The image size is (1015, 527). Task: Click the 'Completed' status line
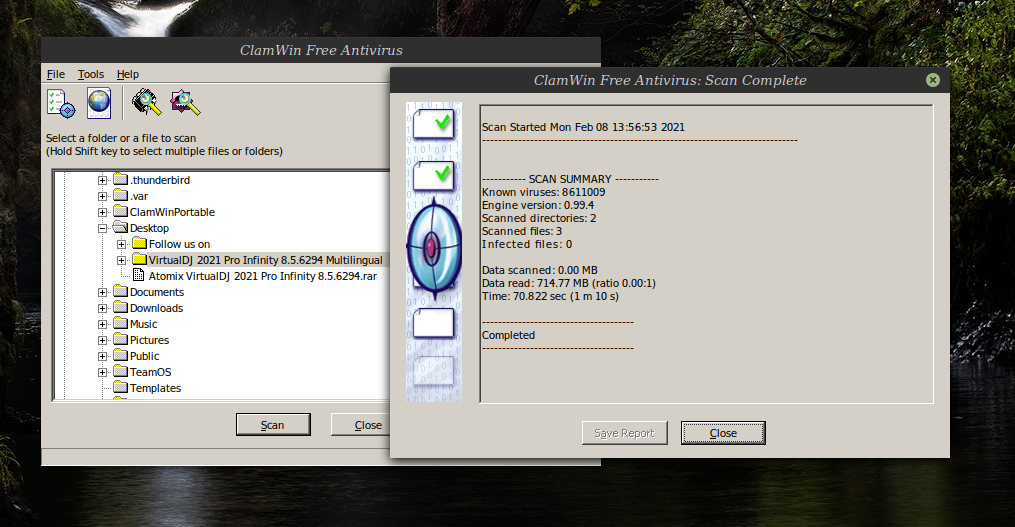508,335
